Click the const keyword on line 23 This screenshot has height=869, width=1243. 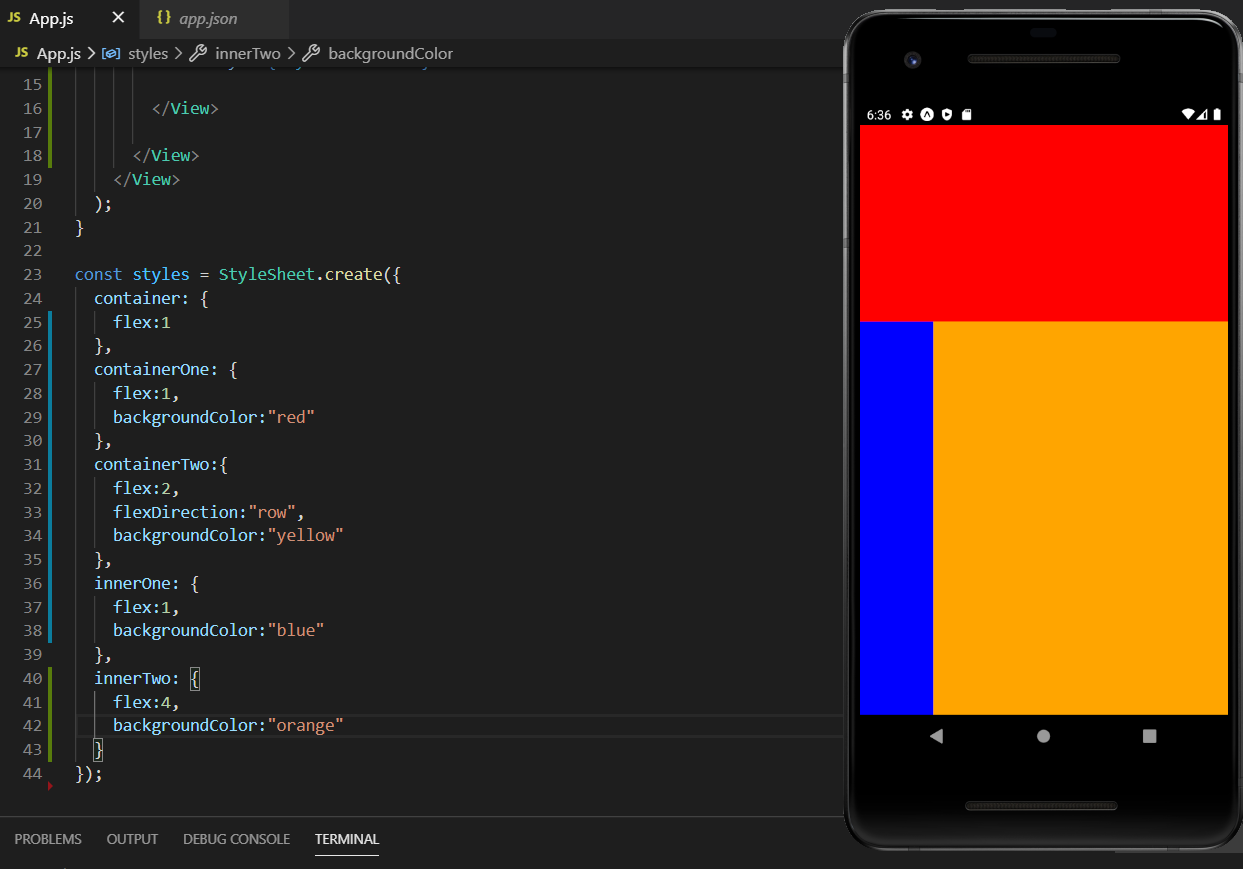tap(99, 274)
